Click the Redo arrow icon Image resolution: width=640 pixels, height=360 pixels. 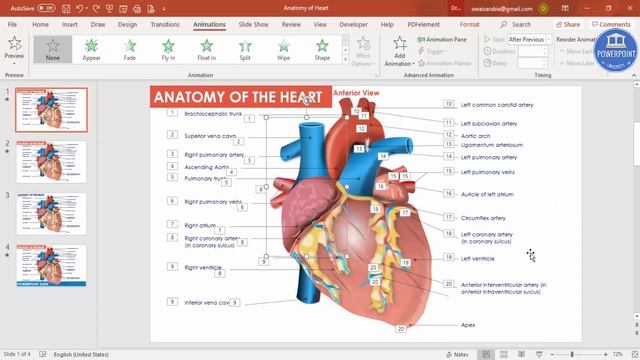coord(96,9)
